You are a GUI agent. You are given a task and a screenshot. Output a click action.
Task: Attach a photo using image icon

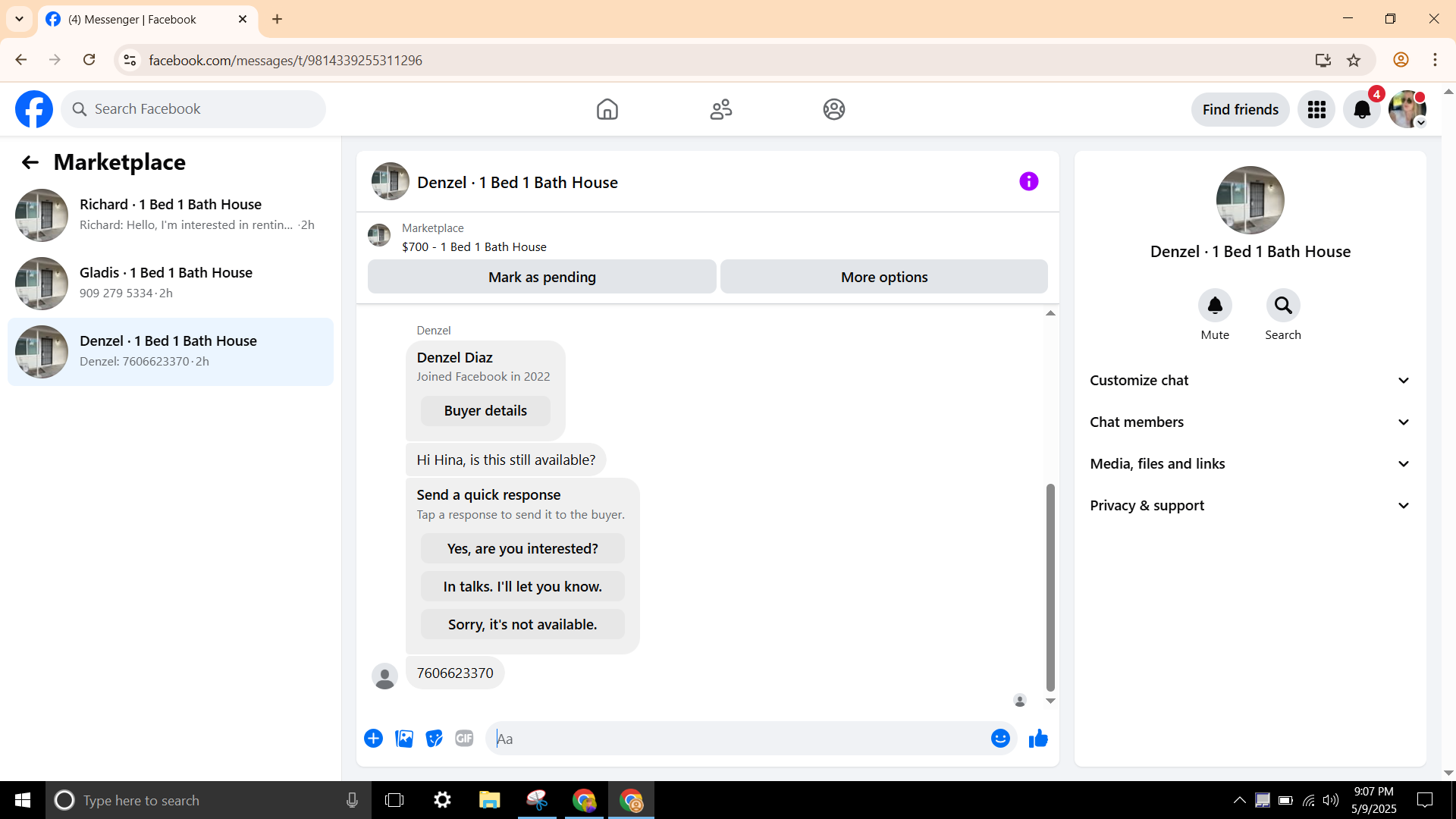tap(404, 739)
